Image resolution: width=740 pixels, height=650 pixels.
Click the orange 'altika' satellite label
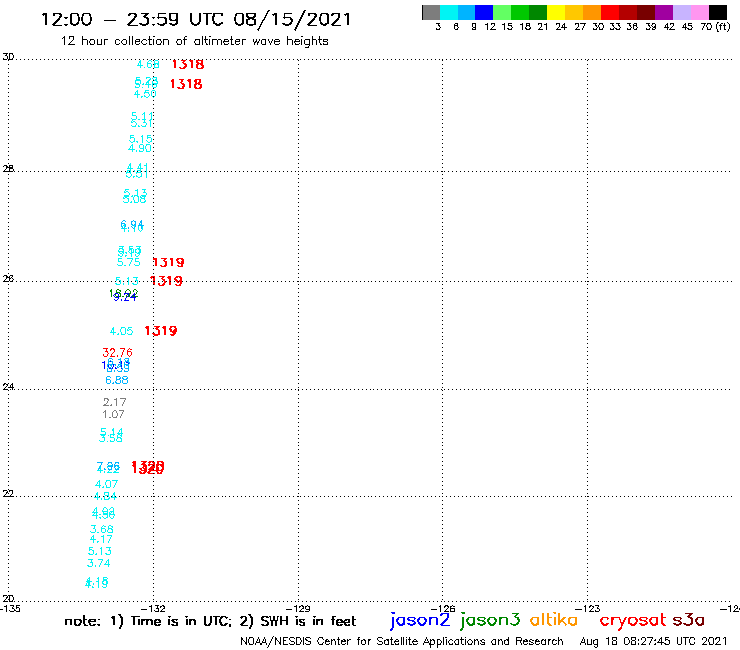click(554, 620)
